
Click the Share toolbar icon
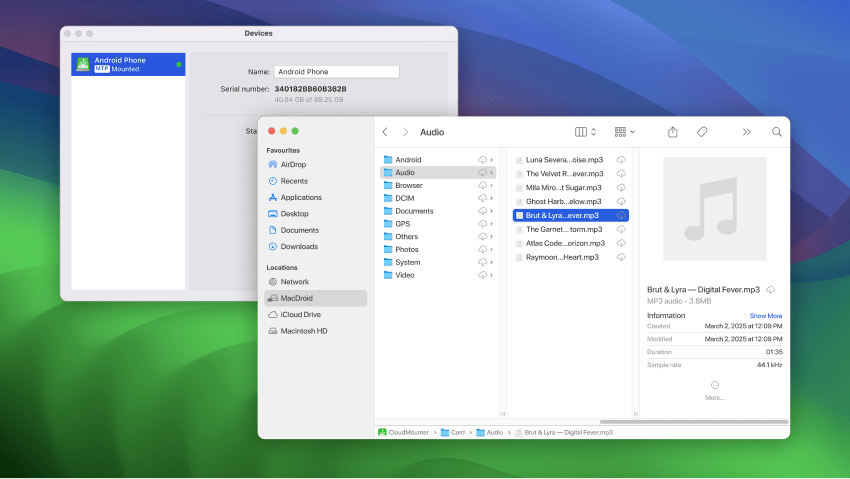coord(672,132)
